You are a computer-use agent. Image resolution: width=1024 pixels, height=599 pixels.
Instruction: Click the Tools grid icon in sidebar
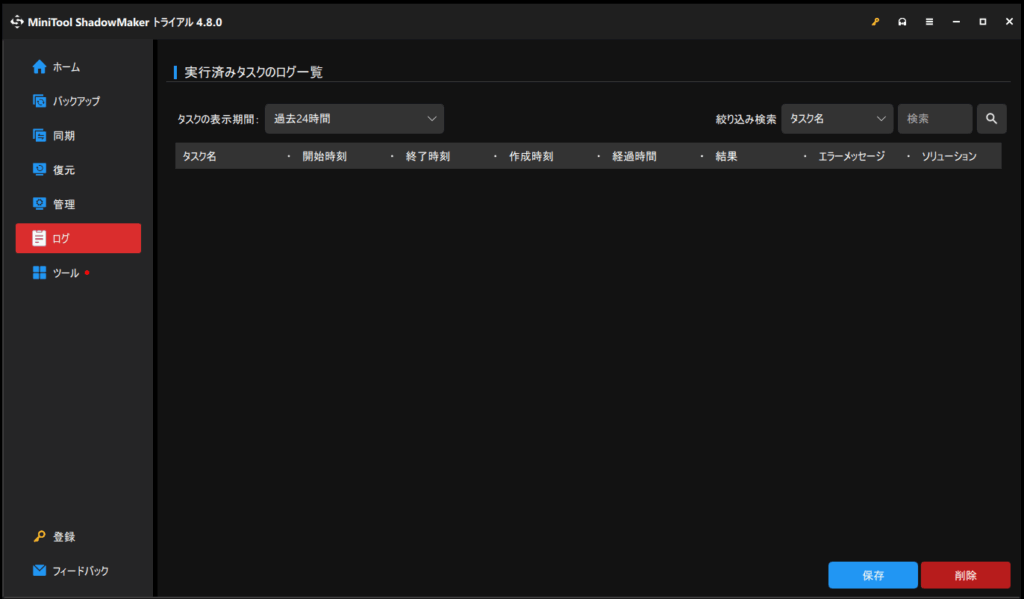tap(39, 273)
